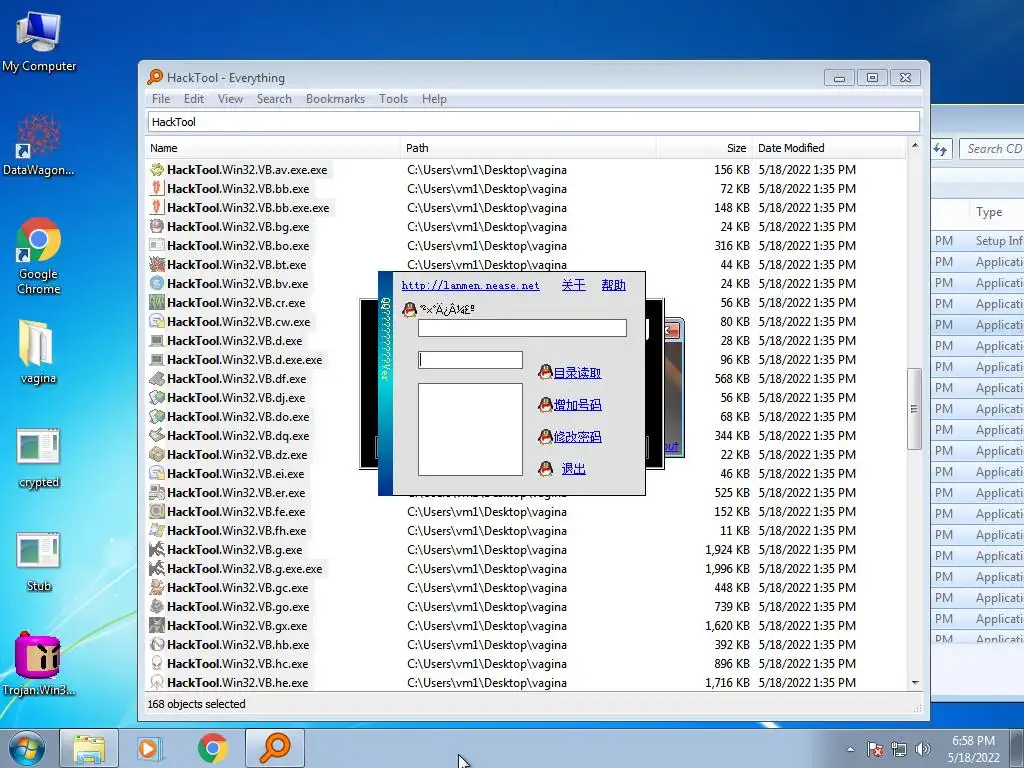
Task: Select HackTool.Win32.VB.he.exe file name
Action: tap(238, 682)
